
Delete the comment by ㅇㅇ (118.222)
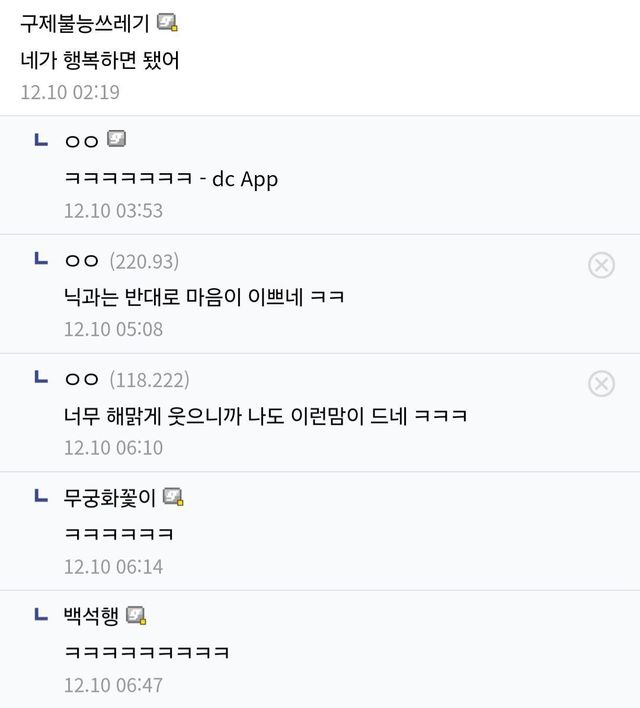pos(601,383)
